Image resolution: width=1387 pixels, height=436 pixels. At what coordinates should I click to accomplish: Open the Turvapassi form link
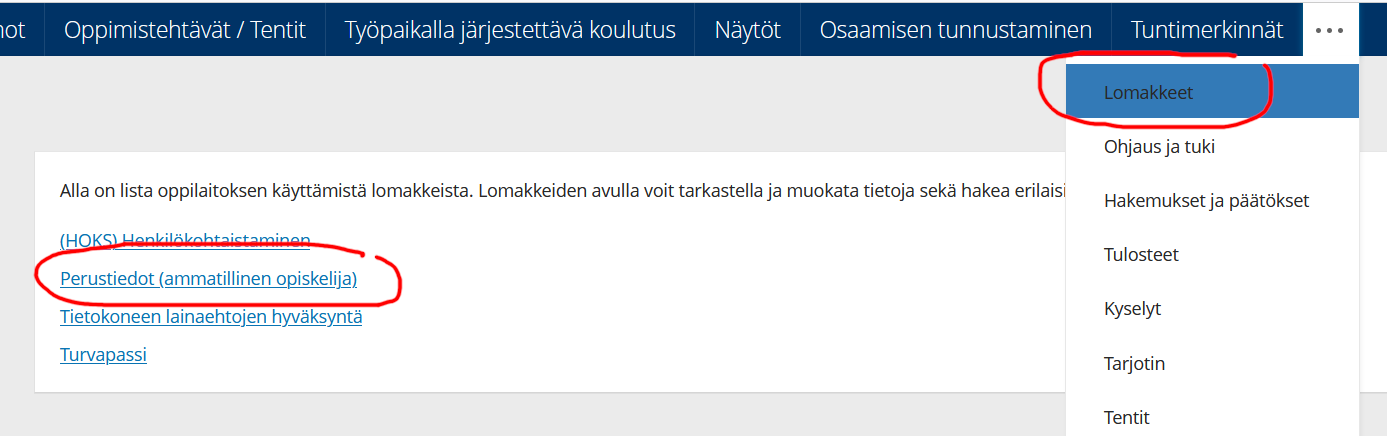pyautogui.click(x=103, y=354)
